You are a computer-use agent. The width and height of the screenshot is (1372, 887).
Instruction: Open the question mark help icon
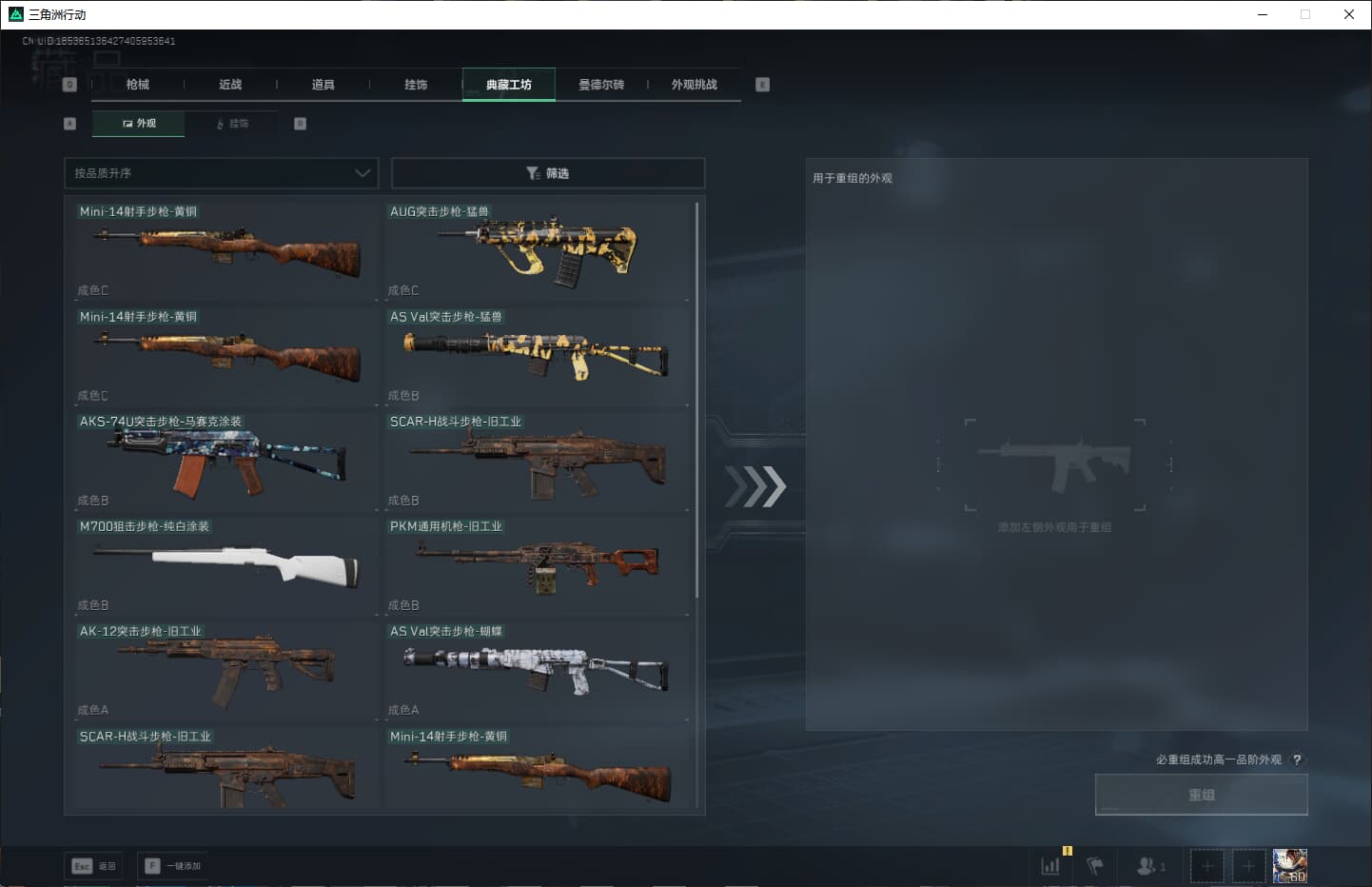click(1297, 759)
